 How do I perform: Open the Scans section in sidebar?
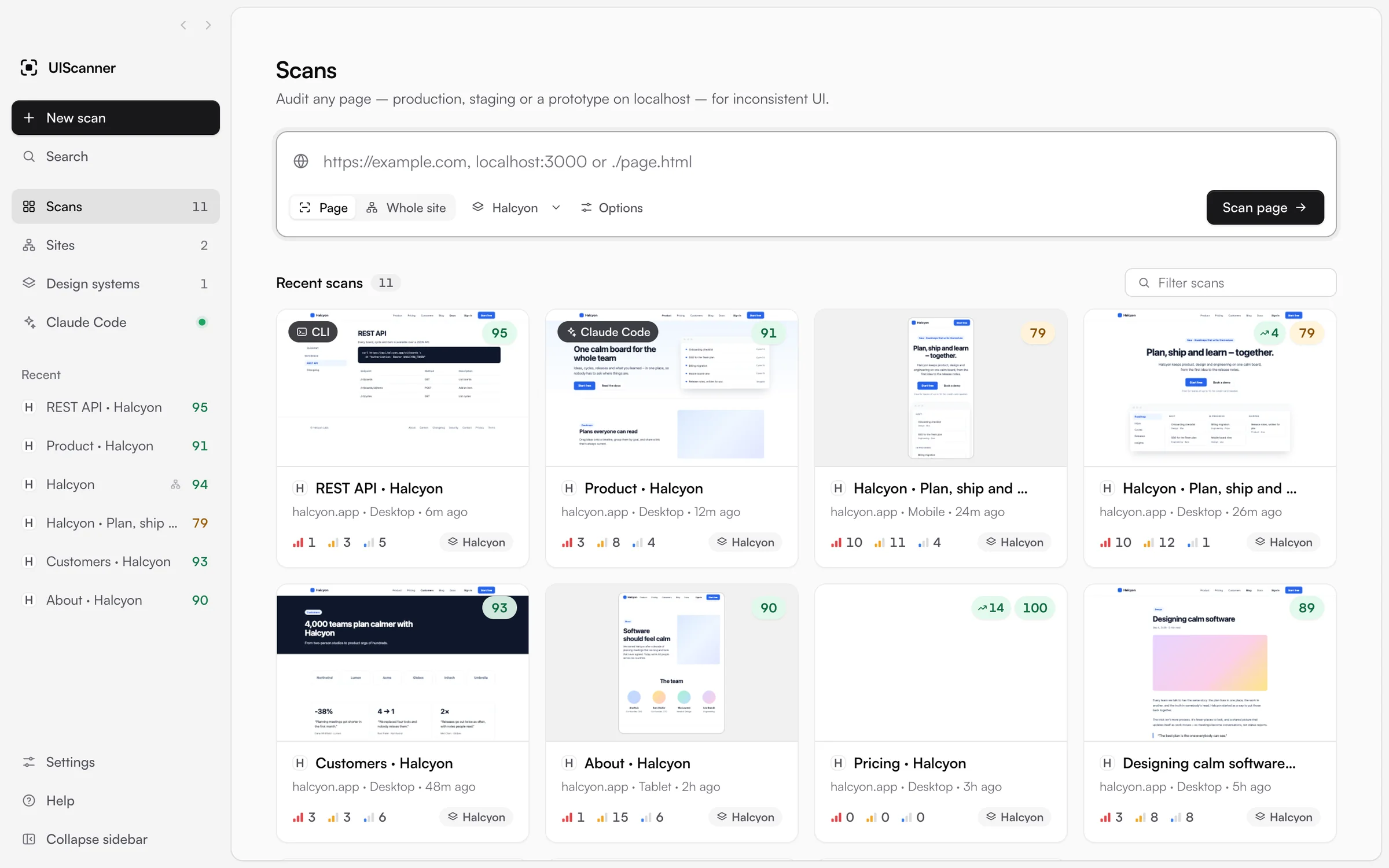(116, 207)
